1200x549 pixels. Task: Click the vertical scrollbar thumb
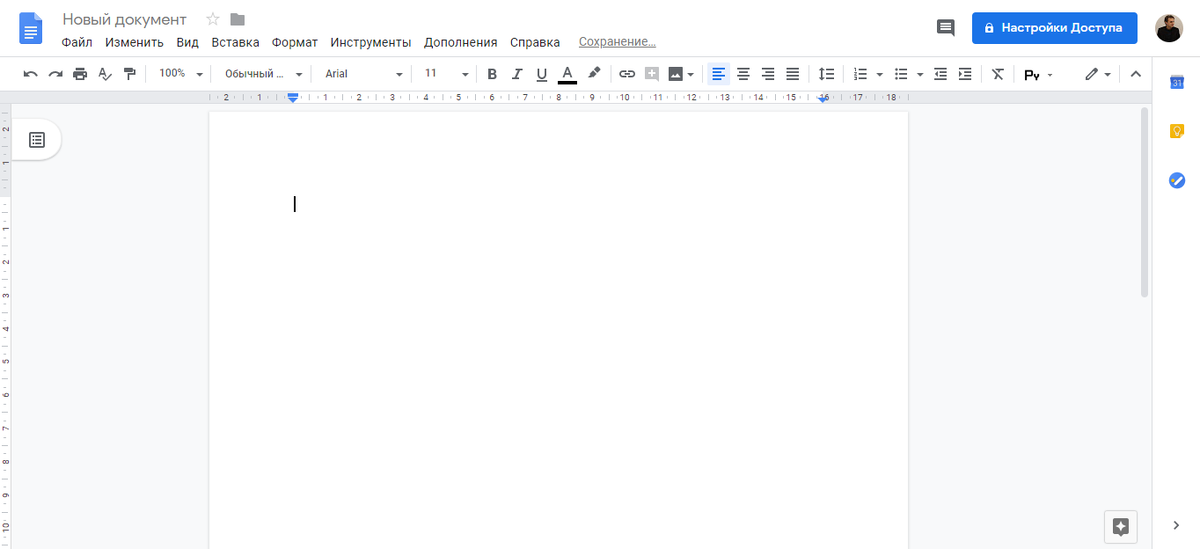point(1145,202)
